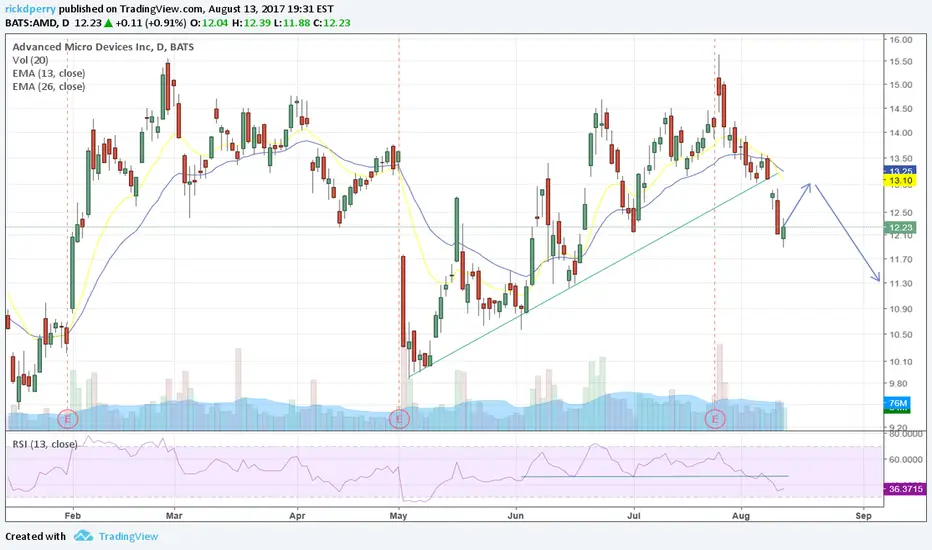The image size is (932, 550).
Task: Click the EMA (26, close) indicator label
Action: tap(49, 86)
